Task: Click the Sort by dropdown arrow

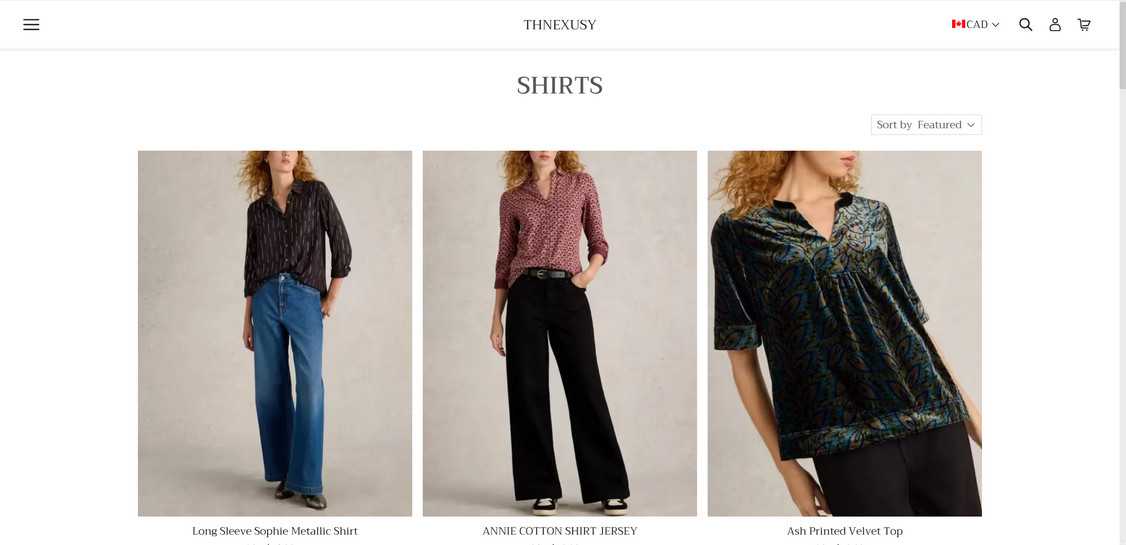Action: (971, 125)
